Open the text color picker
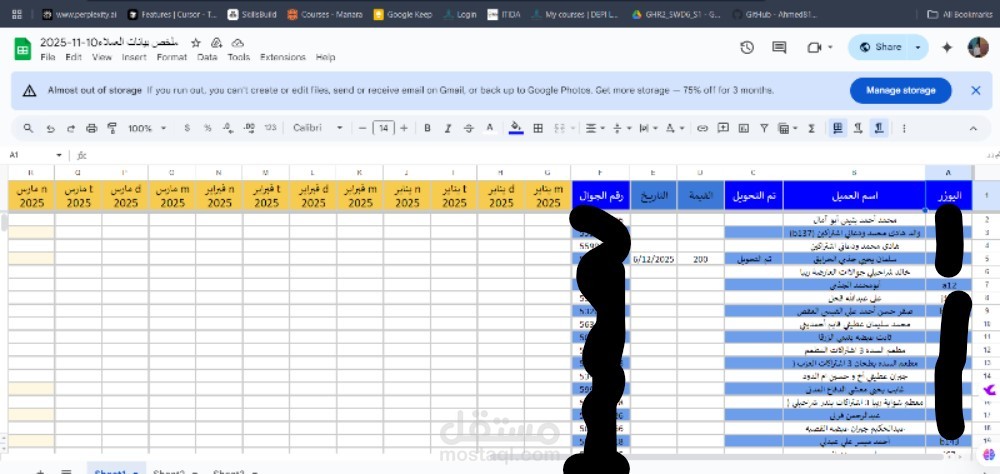 490,128
